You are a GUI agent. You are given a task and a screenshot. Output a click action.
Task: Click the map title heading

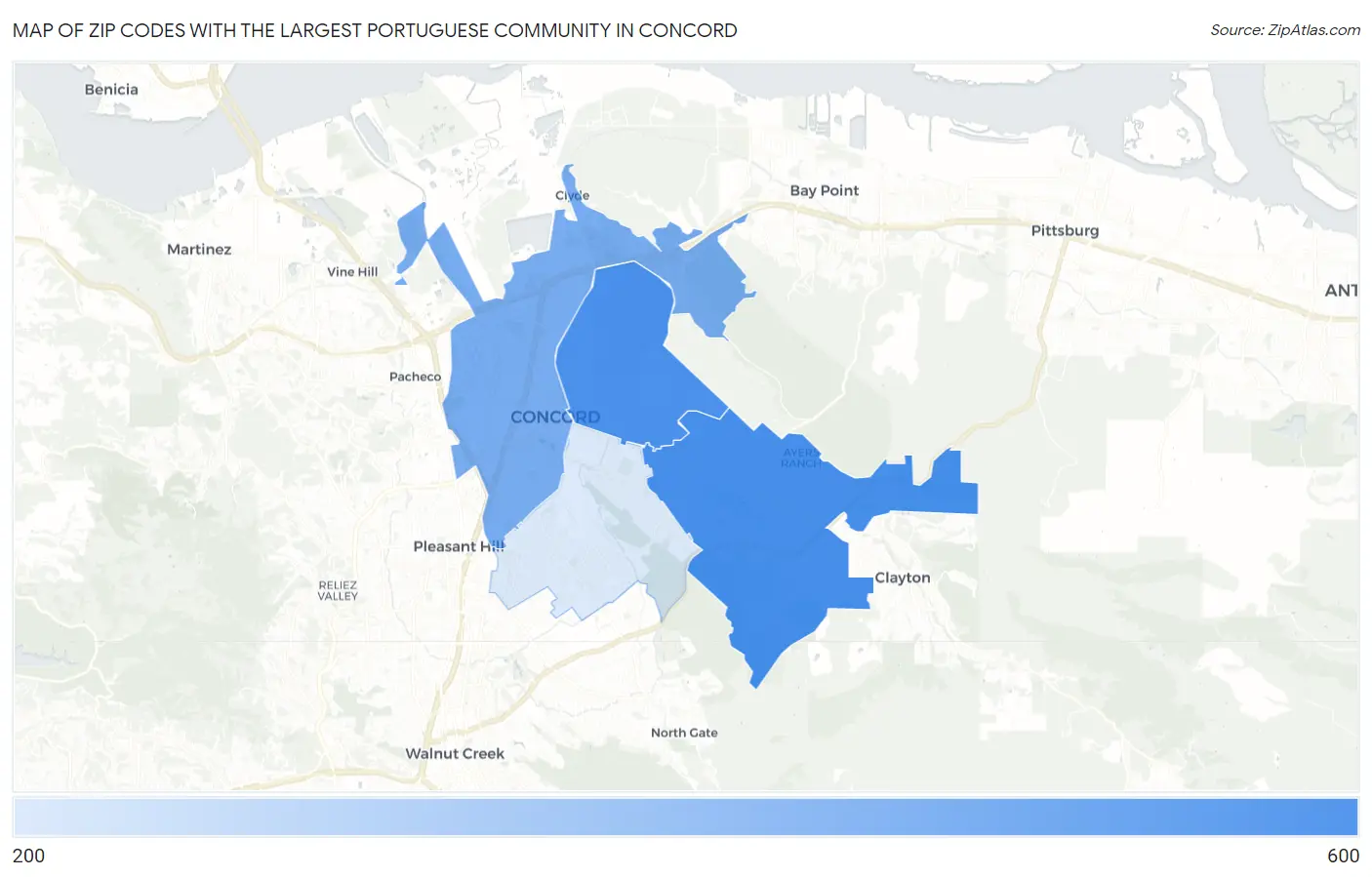pos(375,30)
